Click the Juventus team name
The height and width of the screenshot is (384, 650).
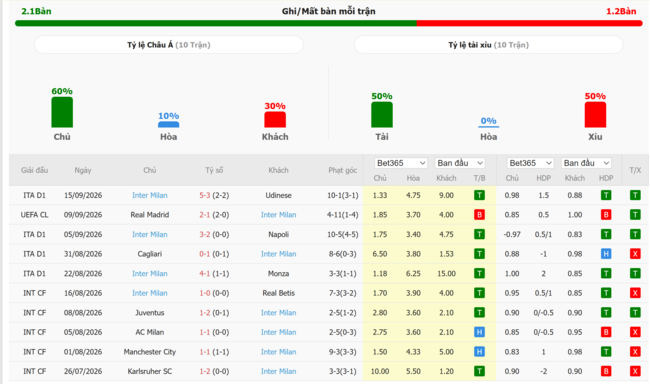(150, 313)
